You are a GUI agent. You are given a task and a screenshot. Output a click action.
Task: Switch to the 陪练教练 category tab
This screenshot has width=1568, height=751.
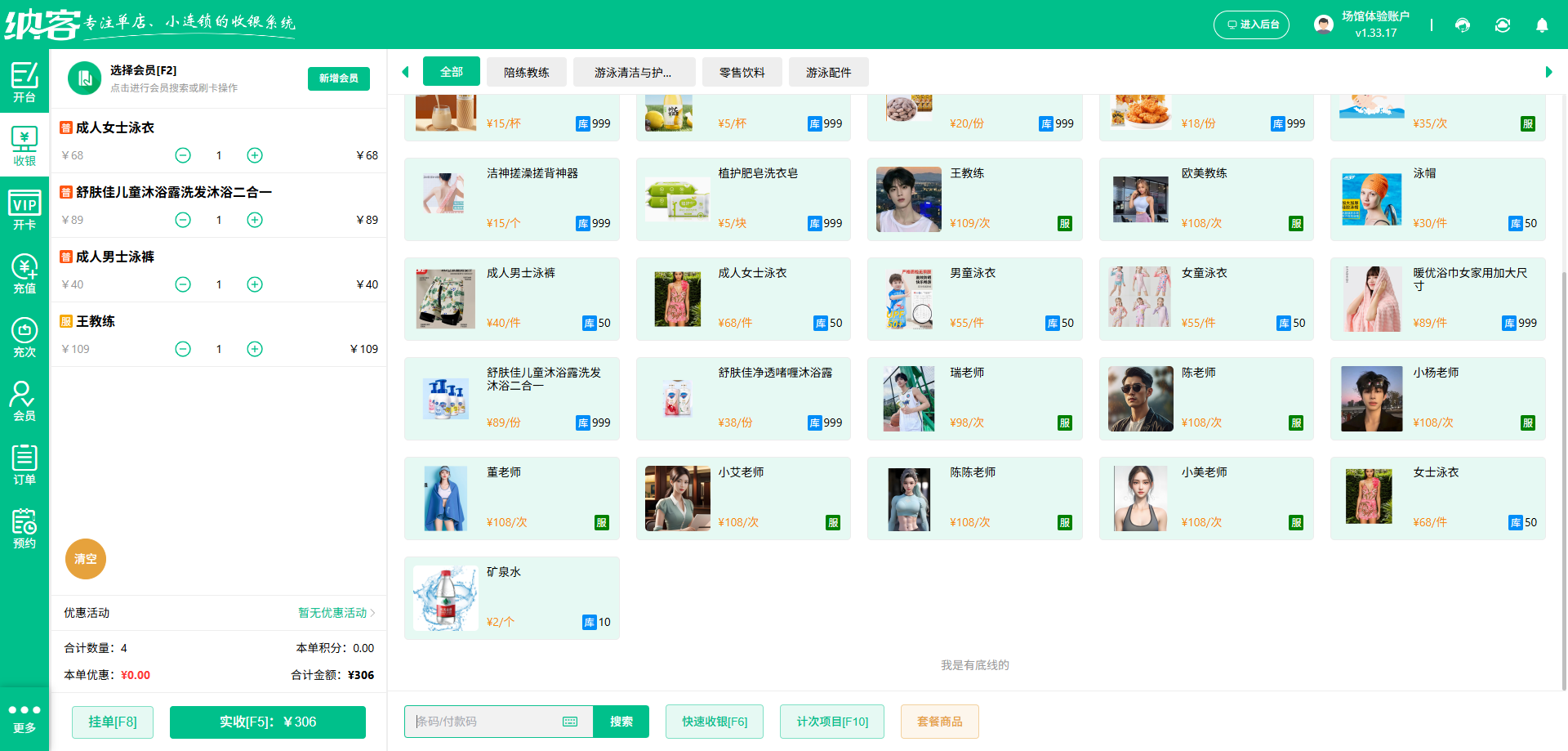[x=526, y=72]
